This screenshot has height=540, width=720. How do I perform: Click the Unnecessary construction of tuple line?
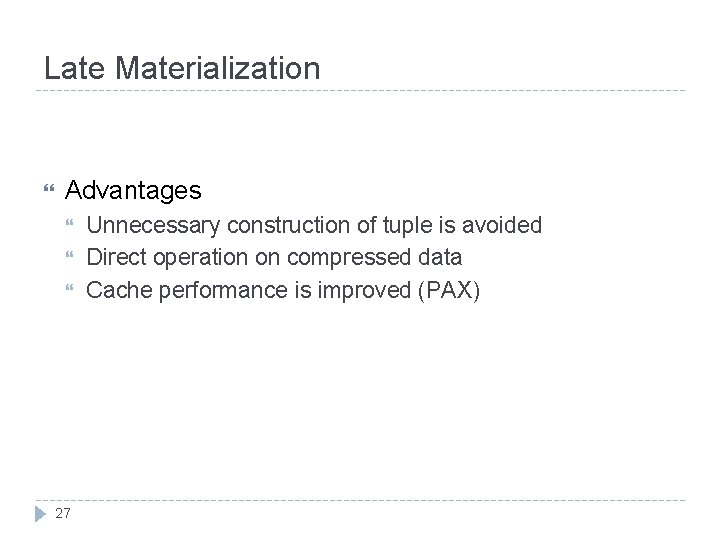(x=314, y=225)
